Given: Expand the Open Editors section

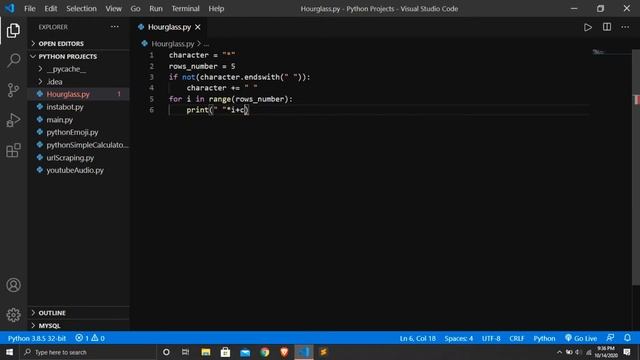Looking at the screenshot, I should coord(79,43).
